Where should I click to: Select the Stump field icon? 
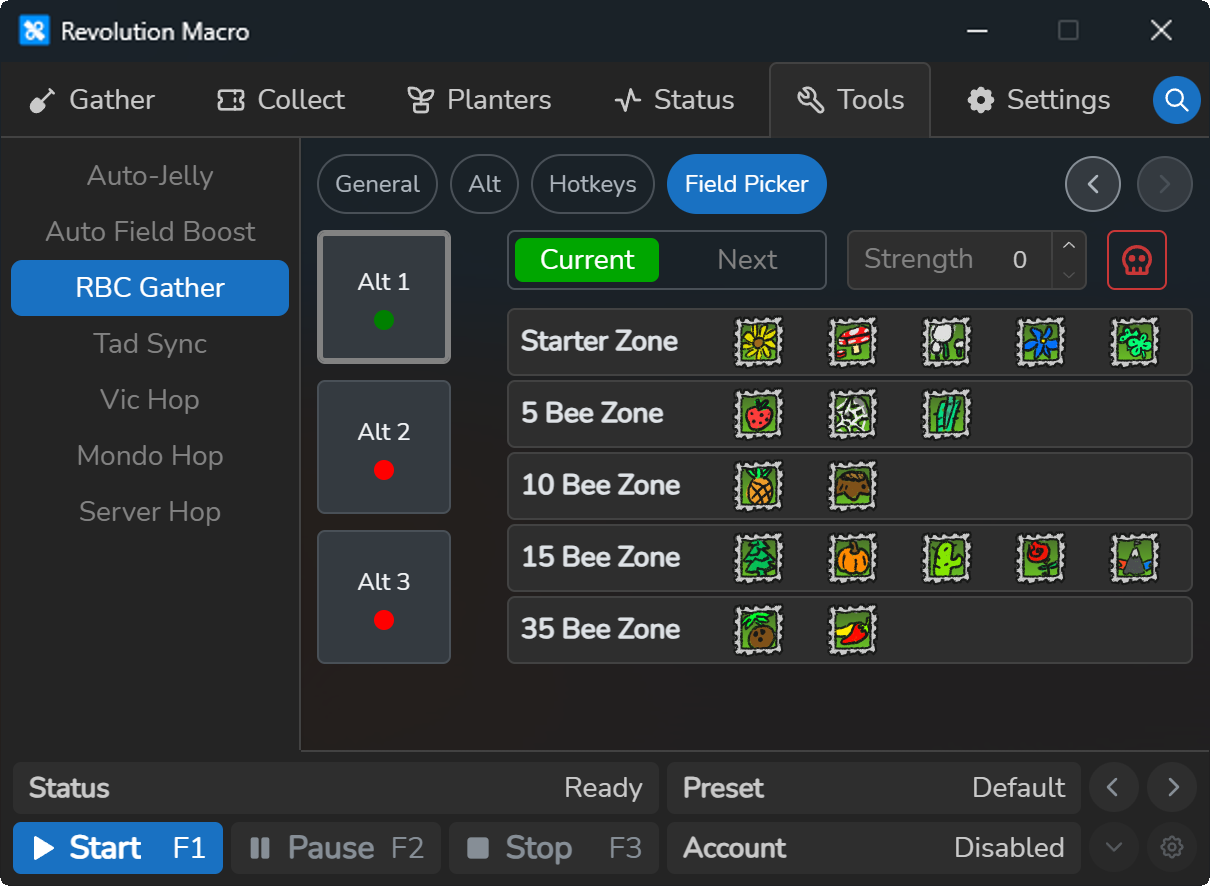pos(853,486)
